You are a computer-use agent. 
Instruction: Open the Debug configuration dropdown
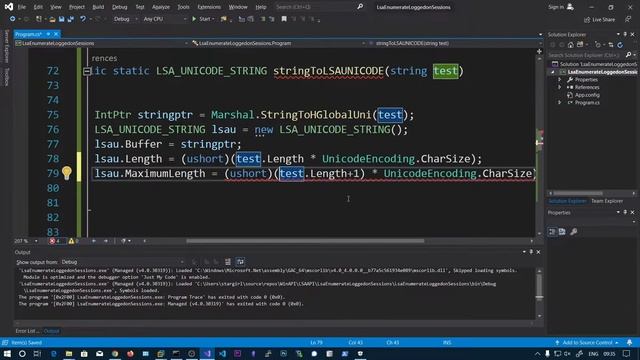coord(125,19)
